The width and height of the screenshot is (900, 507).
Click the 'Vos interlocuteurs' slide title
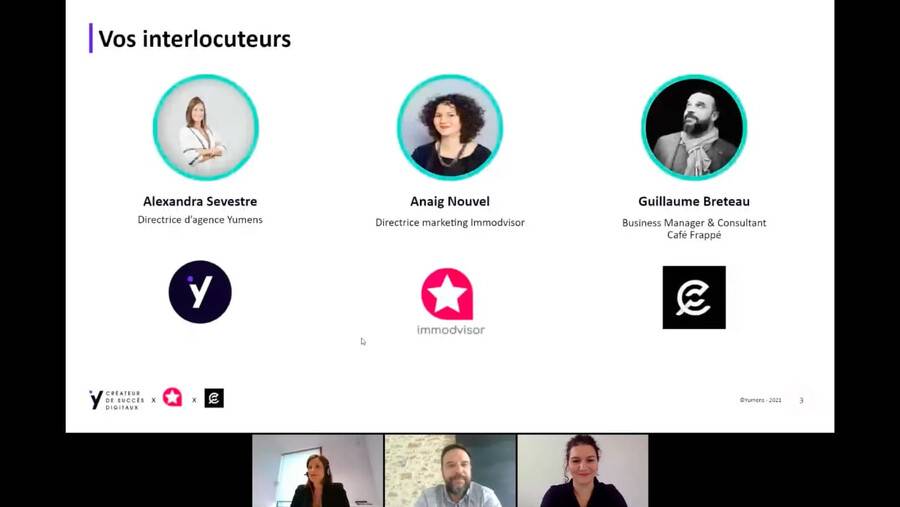[x=195, y=39]
